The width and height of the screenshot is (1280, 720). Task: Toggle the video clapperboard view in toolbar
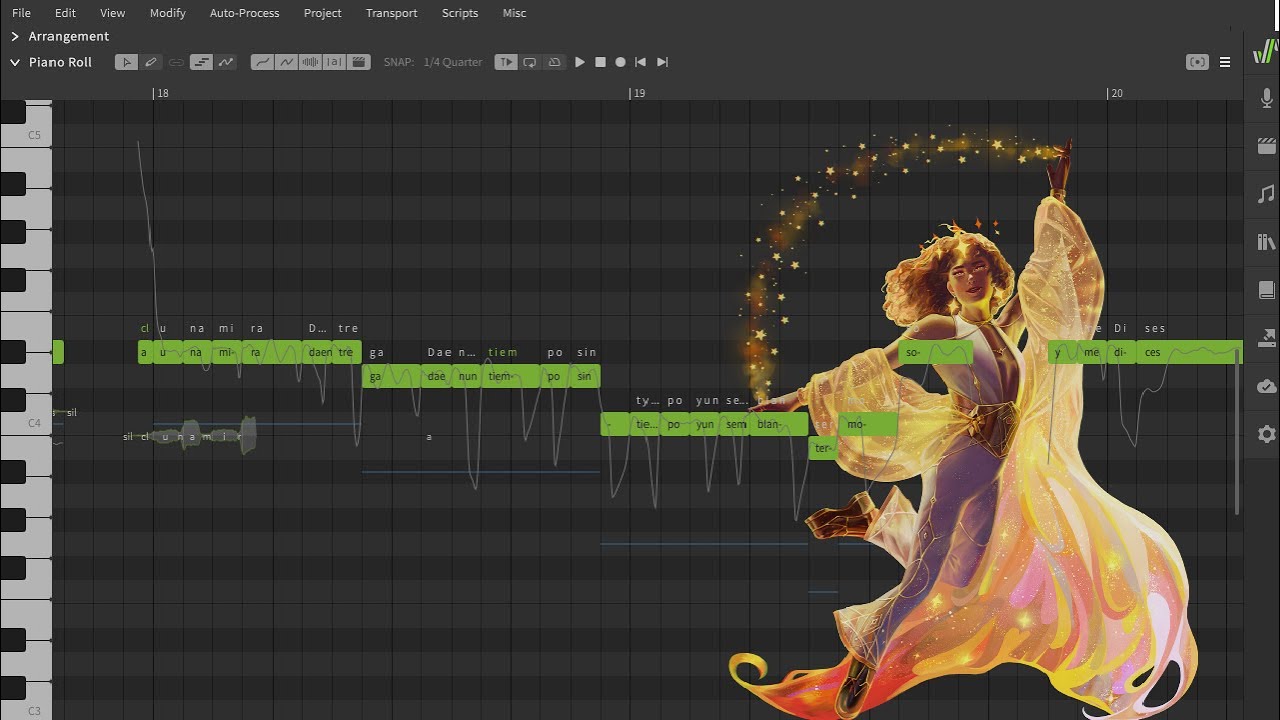[359, 62]
